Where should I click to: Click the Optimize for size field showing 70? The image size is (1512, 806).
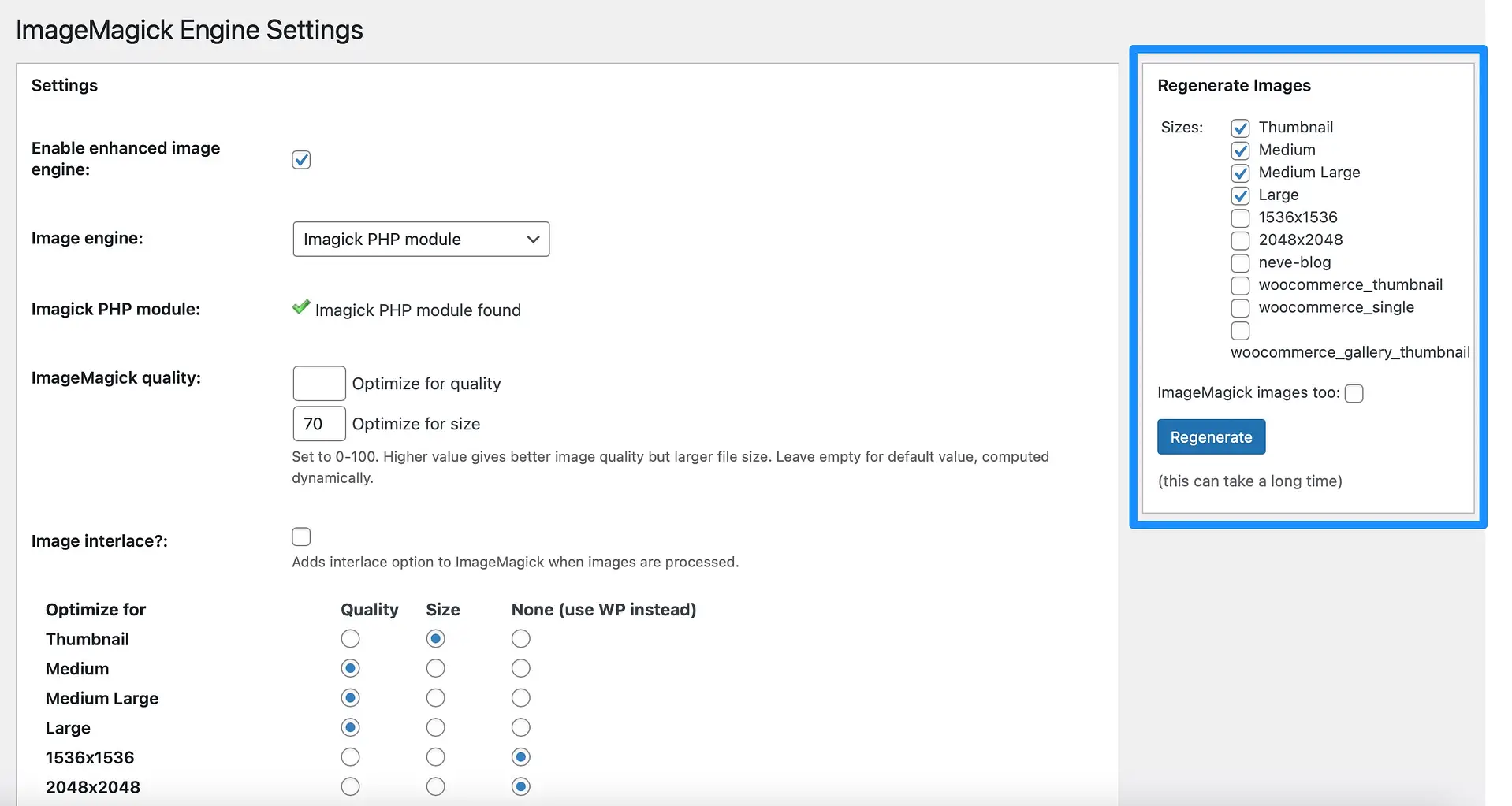click(318, 423)
